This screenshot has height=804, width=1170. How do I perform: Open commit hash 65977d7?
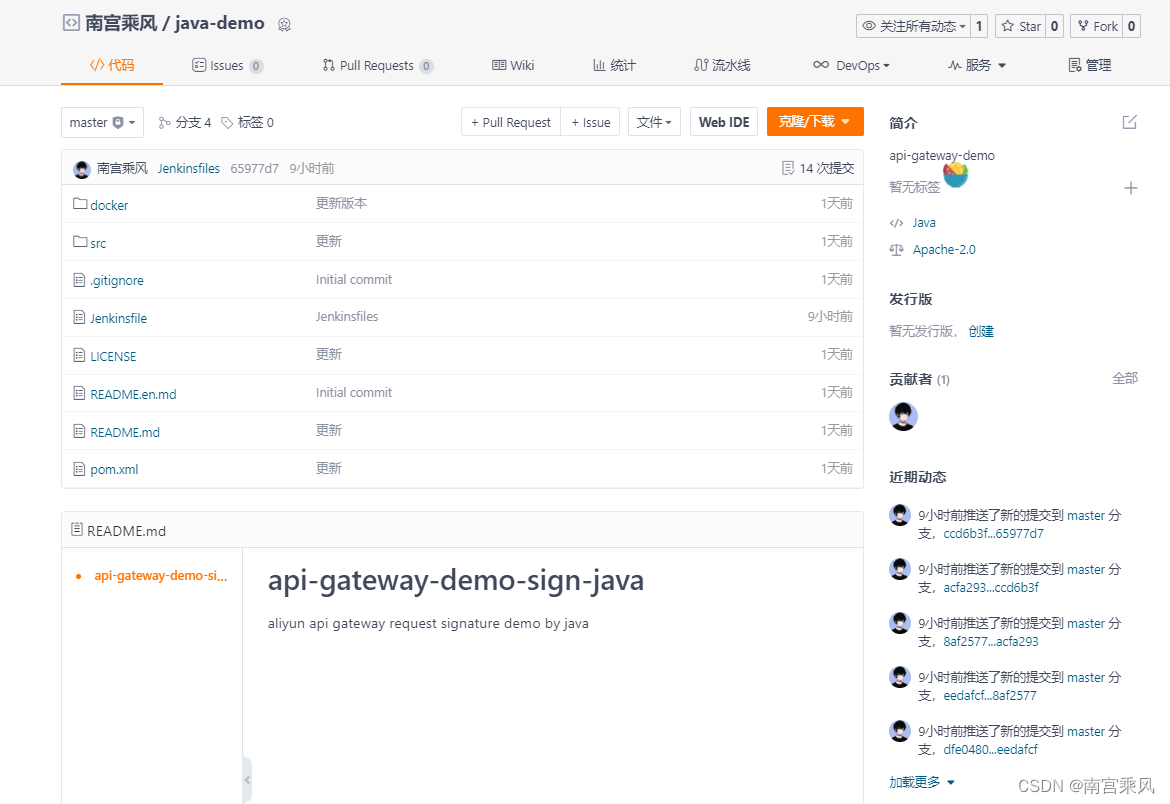254,169
